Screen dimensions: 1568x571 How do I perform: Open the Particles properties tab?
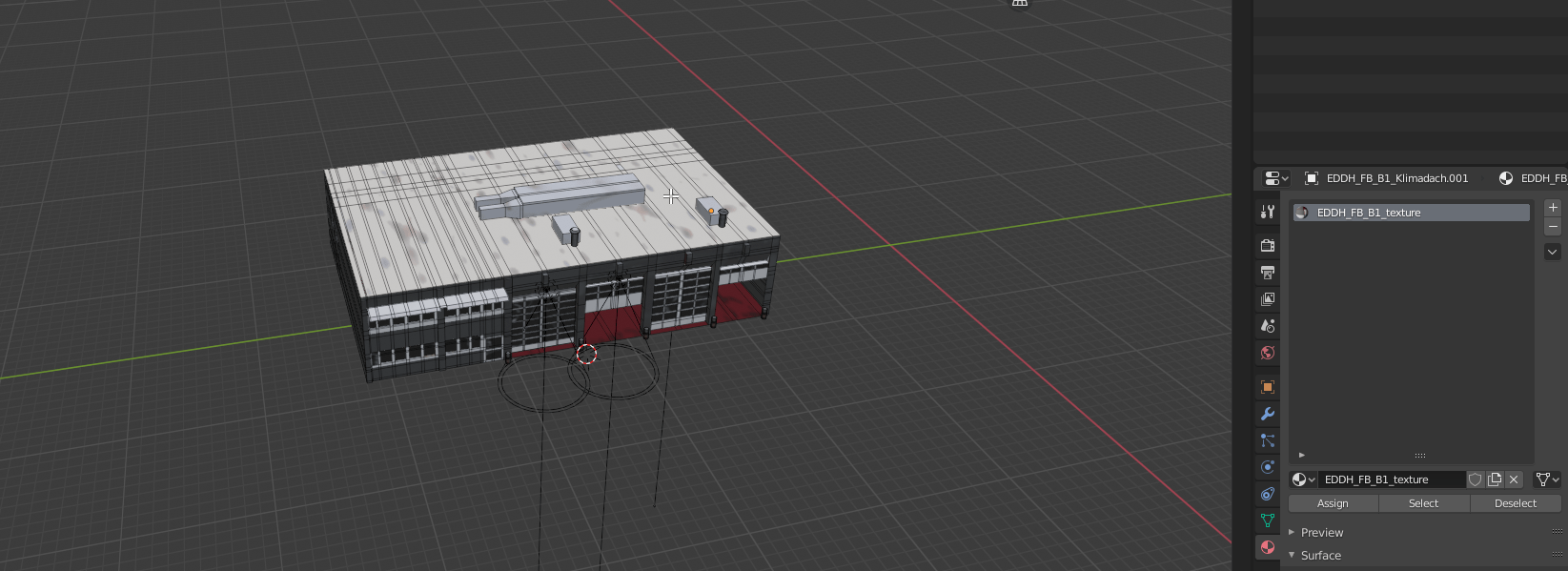[1267, 440]
